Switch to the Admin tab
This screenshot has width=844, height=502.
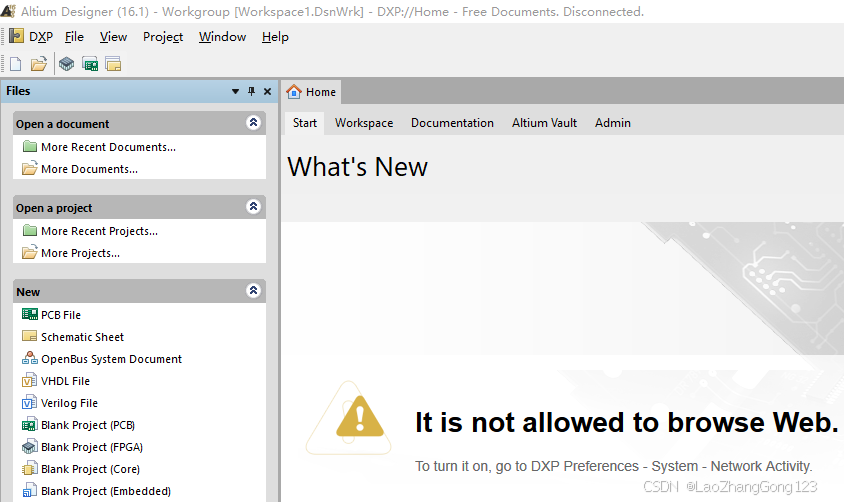pyautogui.click(x=613, y=123)
